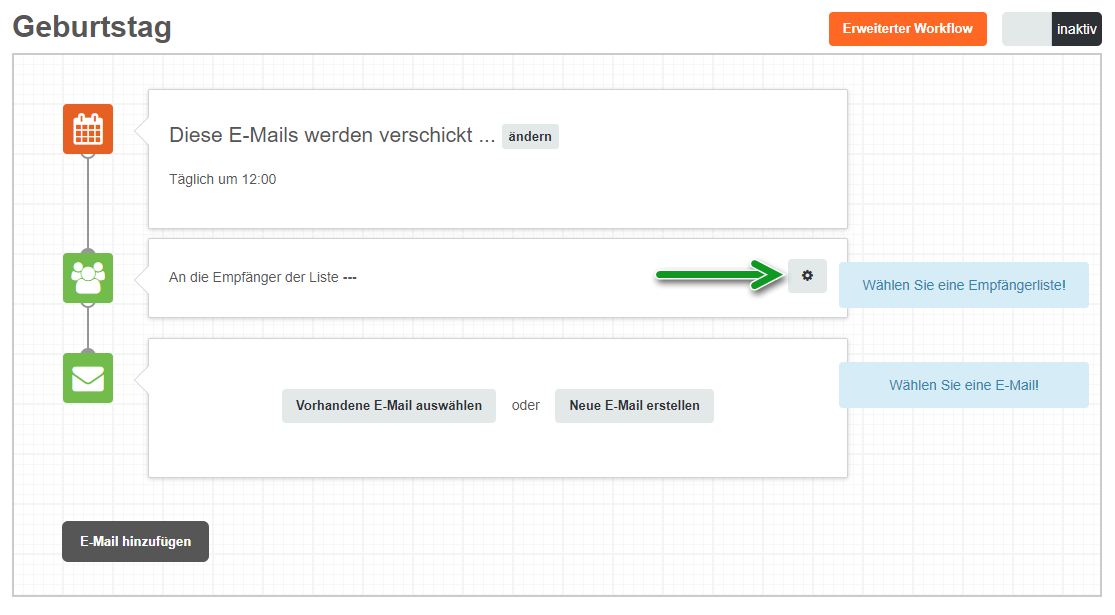Click the oder separator text

coord(526,406)
